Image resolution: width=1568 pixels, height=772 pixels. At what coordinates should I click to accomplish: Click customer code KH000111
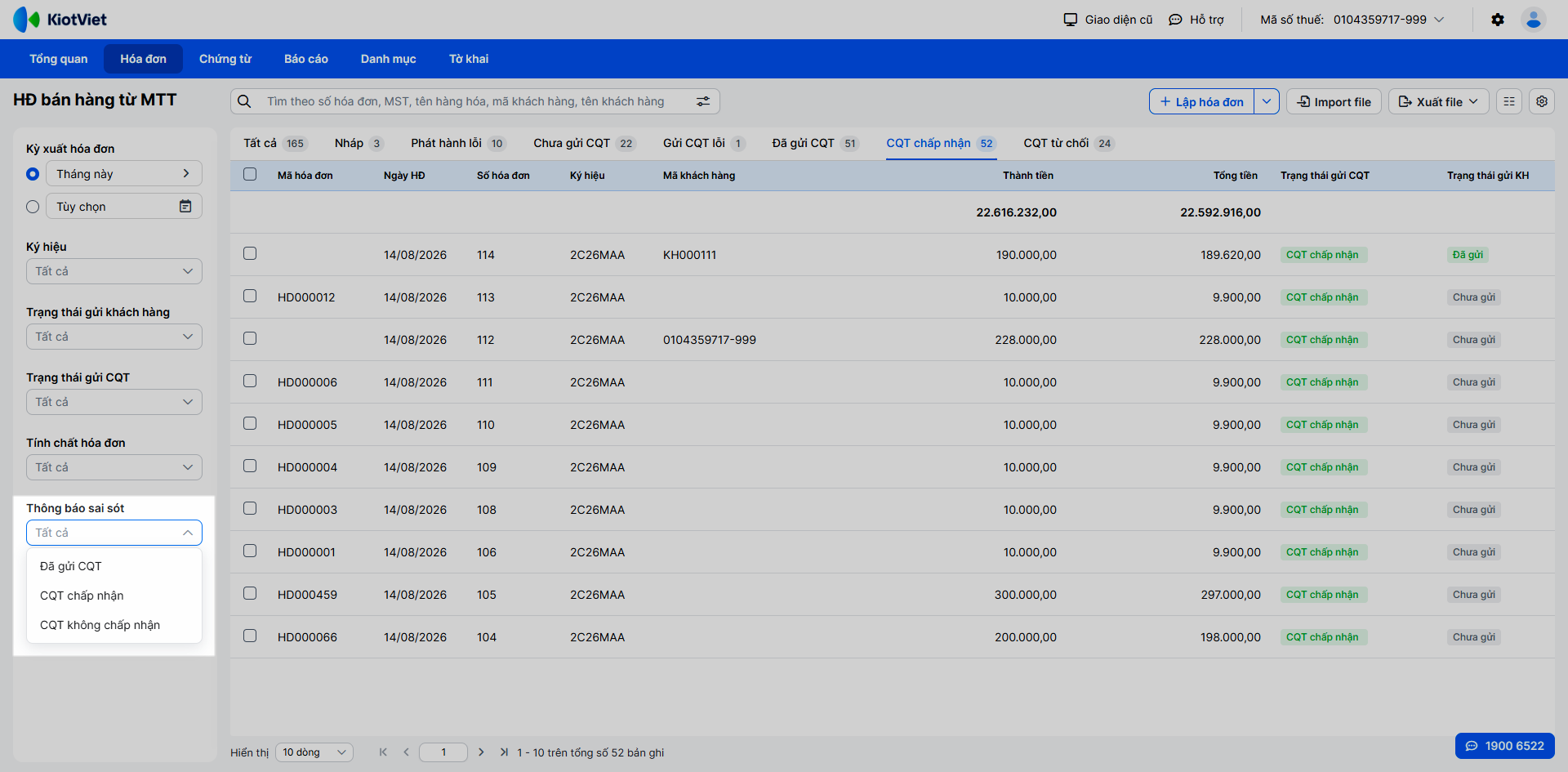click(689, 255)
